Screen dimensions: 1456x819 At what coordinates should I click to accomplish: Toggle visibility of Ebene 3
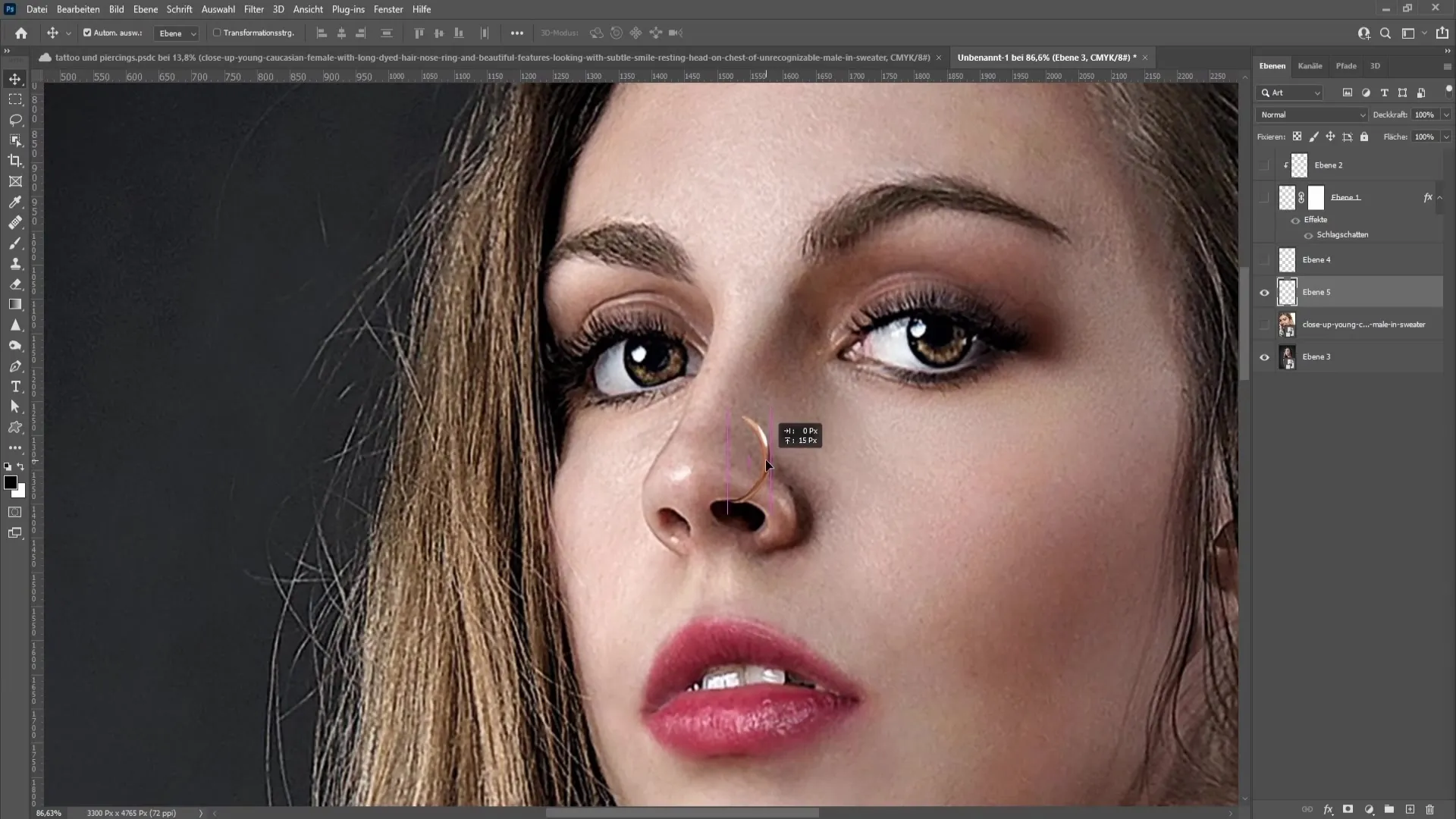[1266, 356]
